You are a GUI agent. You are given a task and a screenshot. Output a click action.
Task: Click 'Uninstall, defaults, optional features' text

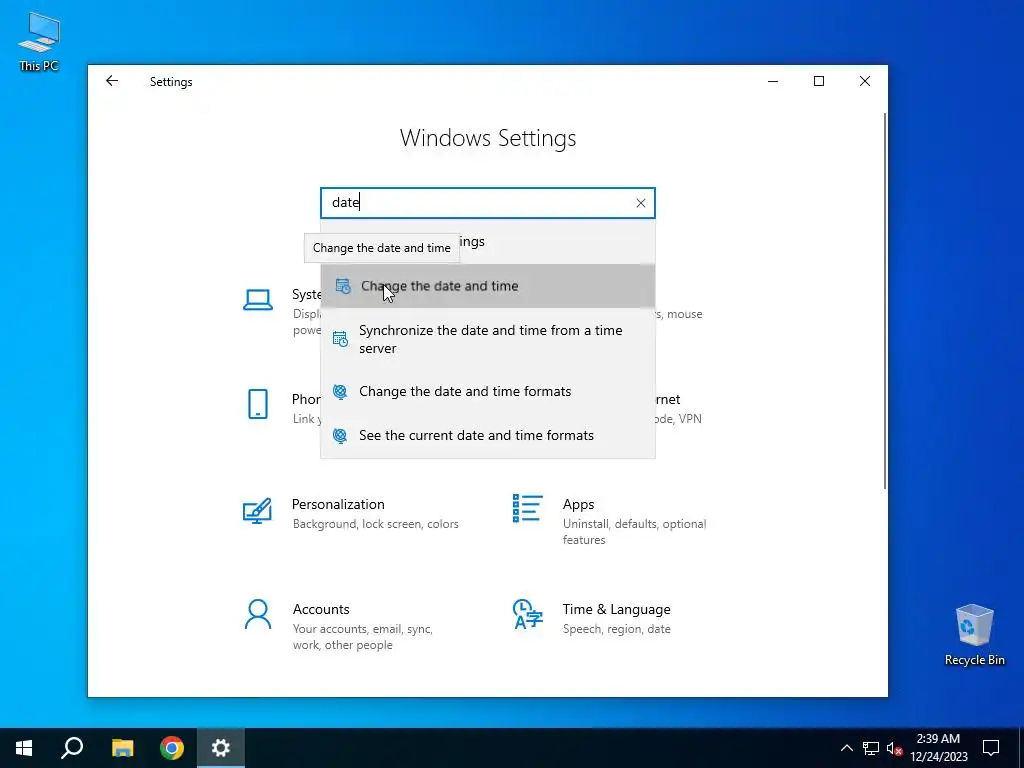634,532
